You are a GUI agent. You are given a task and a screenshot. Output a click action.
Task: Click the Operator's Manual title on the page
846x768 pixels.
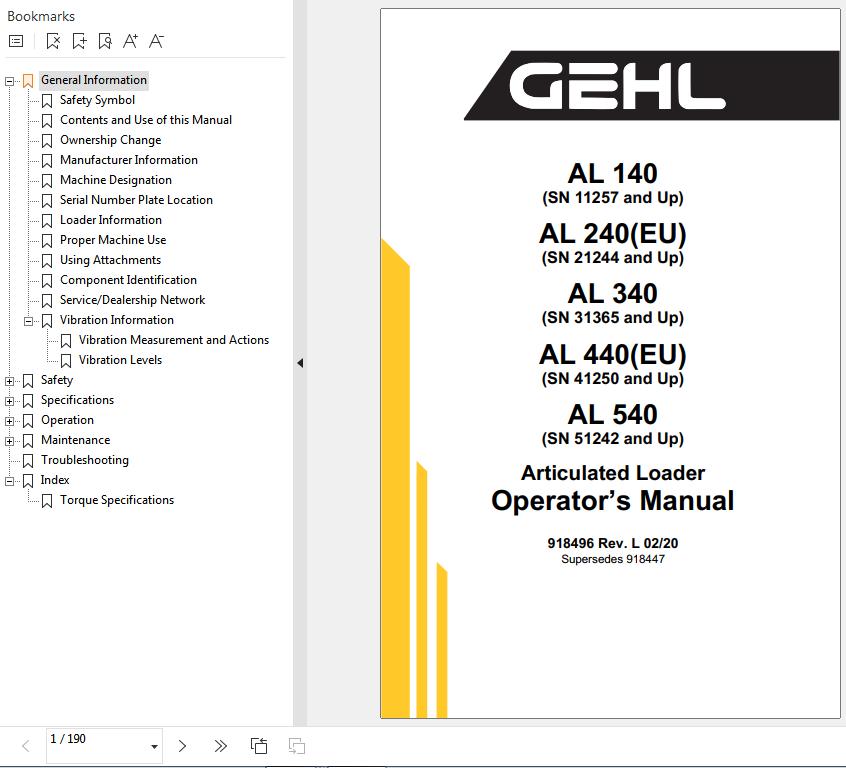point(612,500)
